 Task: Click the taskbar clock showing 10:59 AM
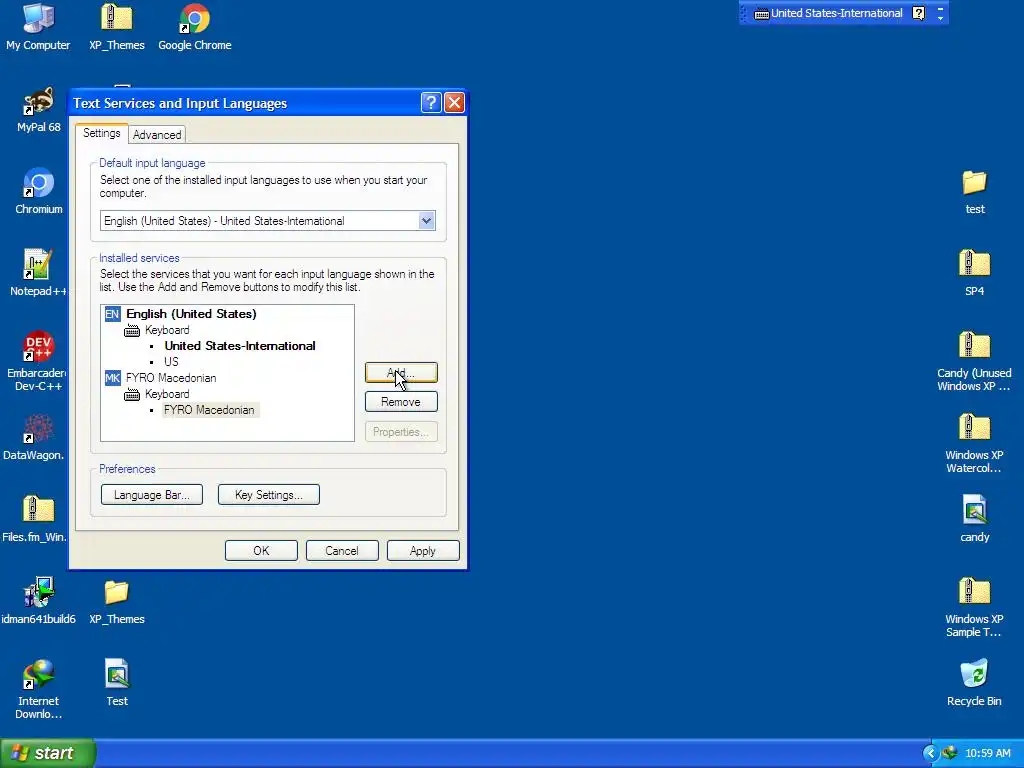(987, 753)
